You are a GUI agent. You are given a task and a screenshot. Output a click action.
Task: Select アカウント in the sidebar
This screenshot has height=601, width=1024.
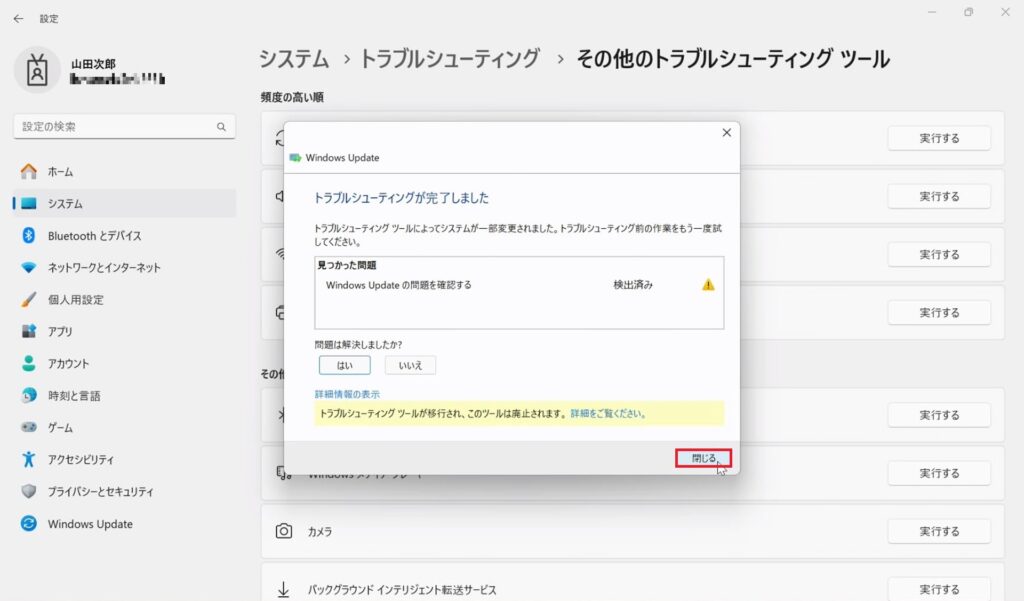[x=124, y=364]
